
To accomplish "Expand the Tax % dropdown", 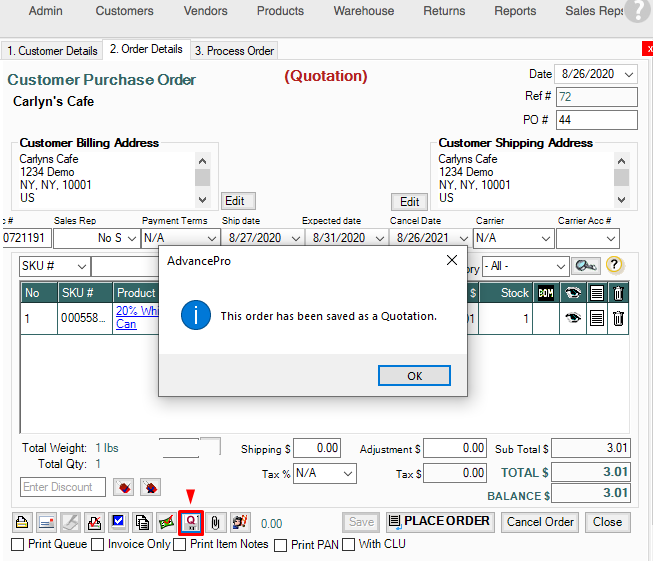I will click(348, 473).
